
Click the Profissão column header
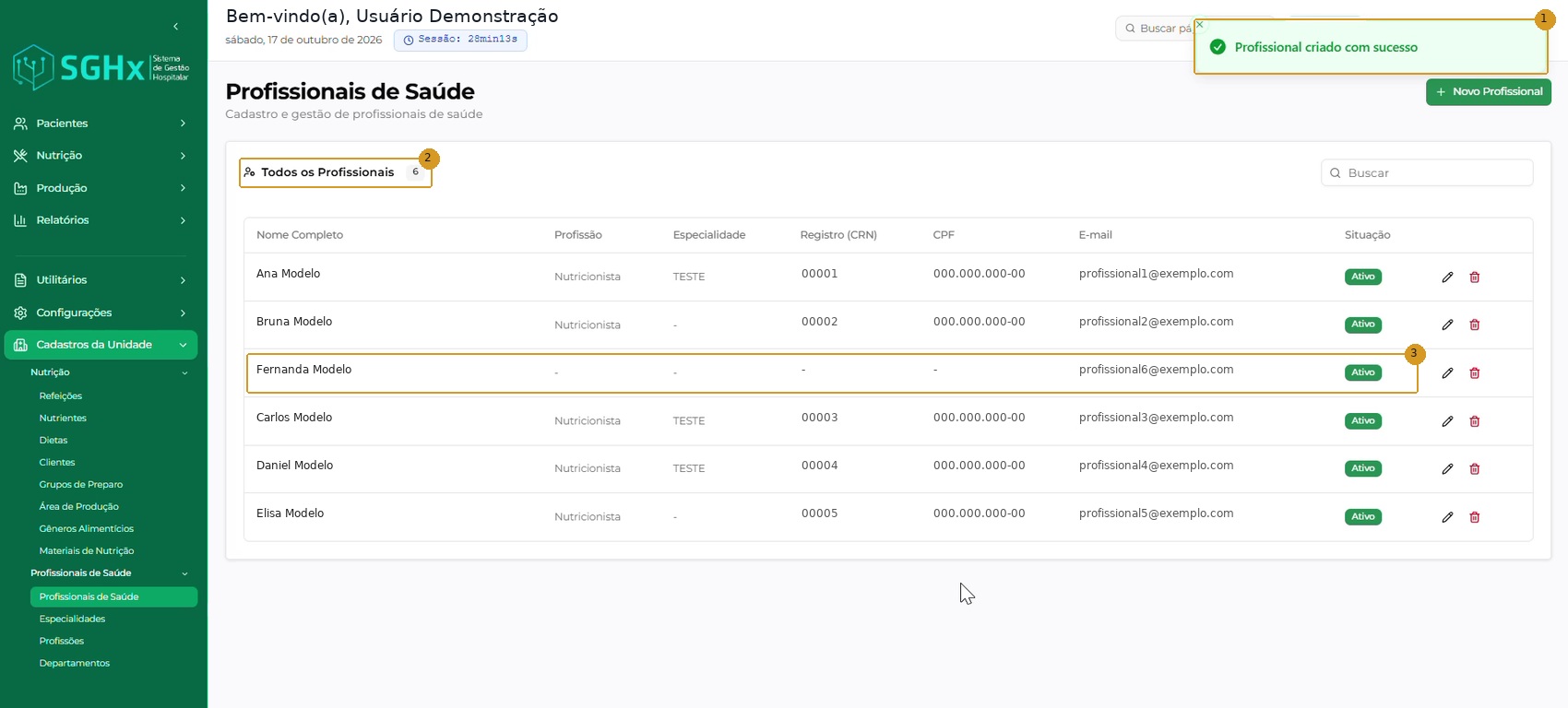coord(578,235)
